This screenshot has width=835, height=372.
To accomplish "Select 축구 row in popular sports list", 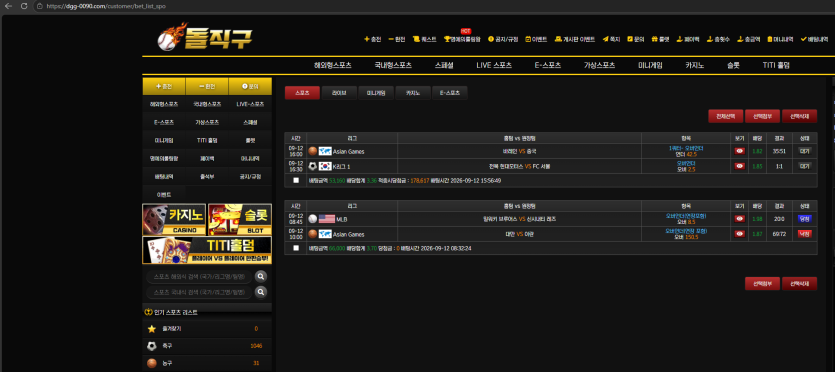I will click(207, 346).
